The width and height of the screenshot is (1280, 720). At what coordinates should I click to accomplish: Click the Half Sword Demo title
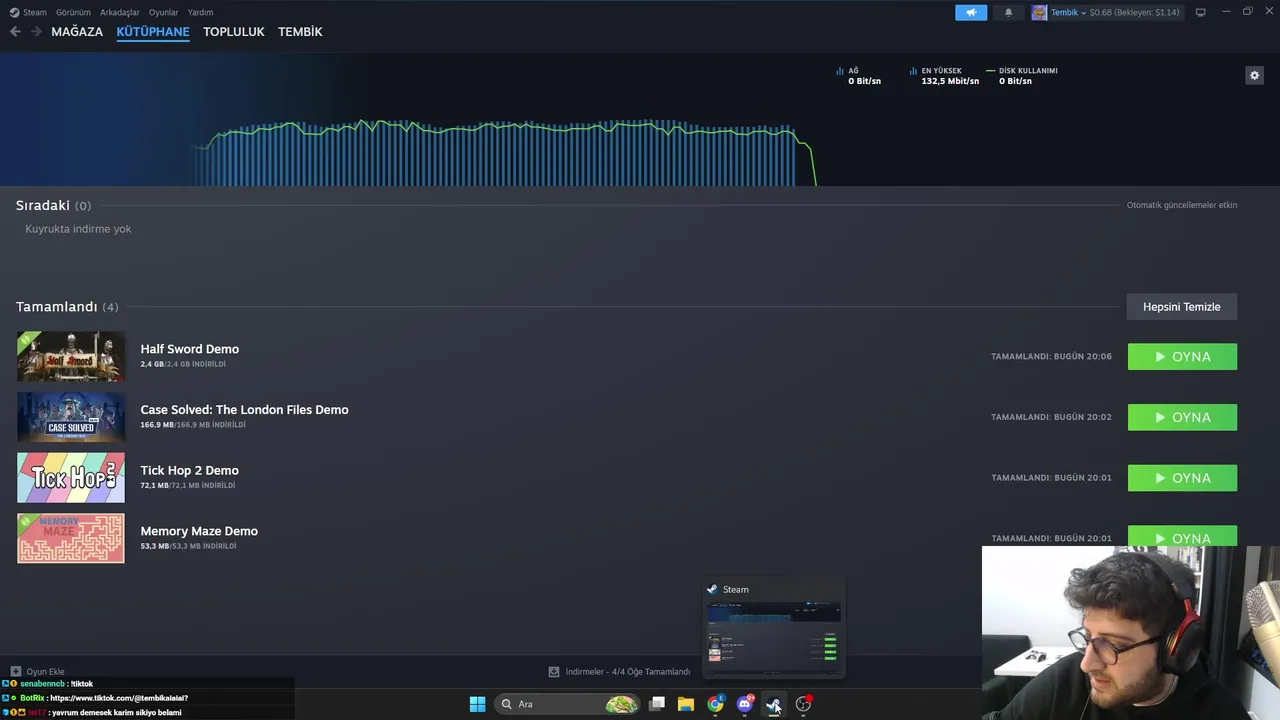(x=189, y=349)
